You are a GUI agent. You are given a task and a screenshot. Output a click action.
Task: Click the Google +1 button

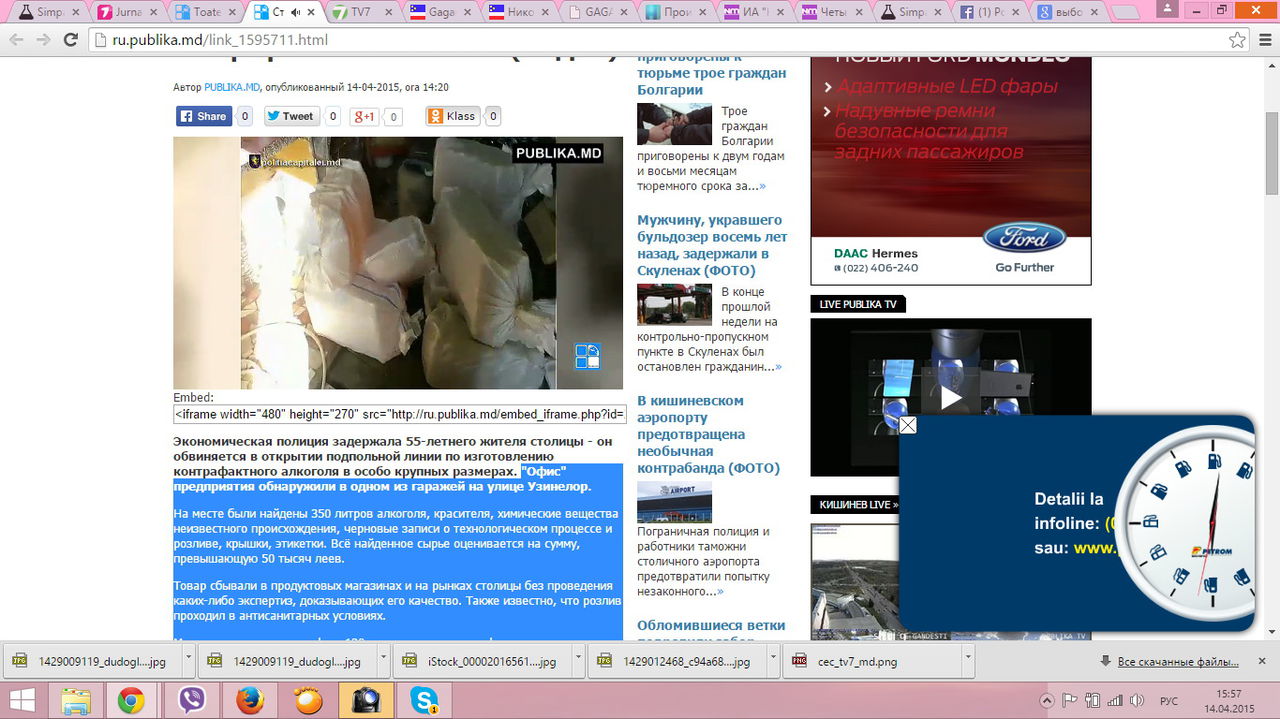click(x=364, y=116)
